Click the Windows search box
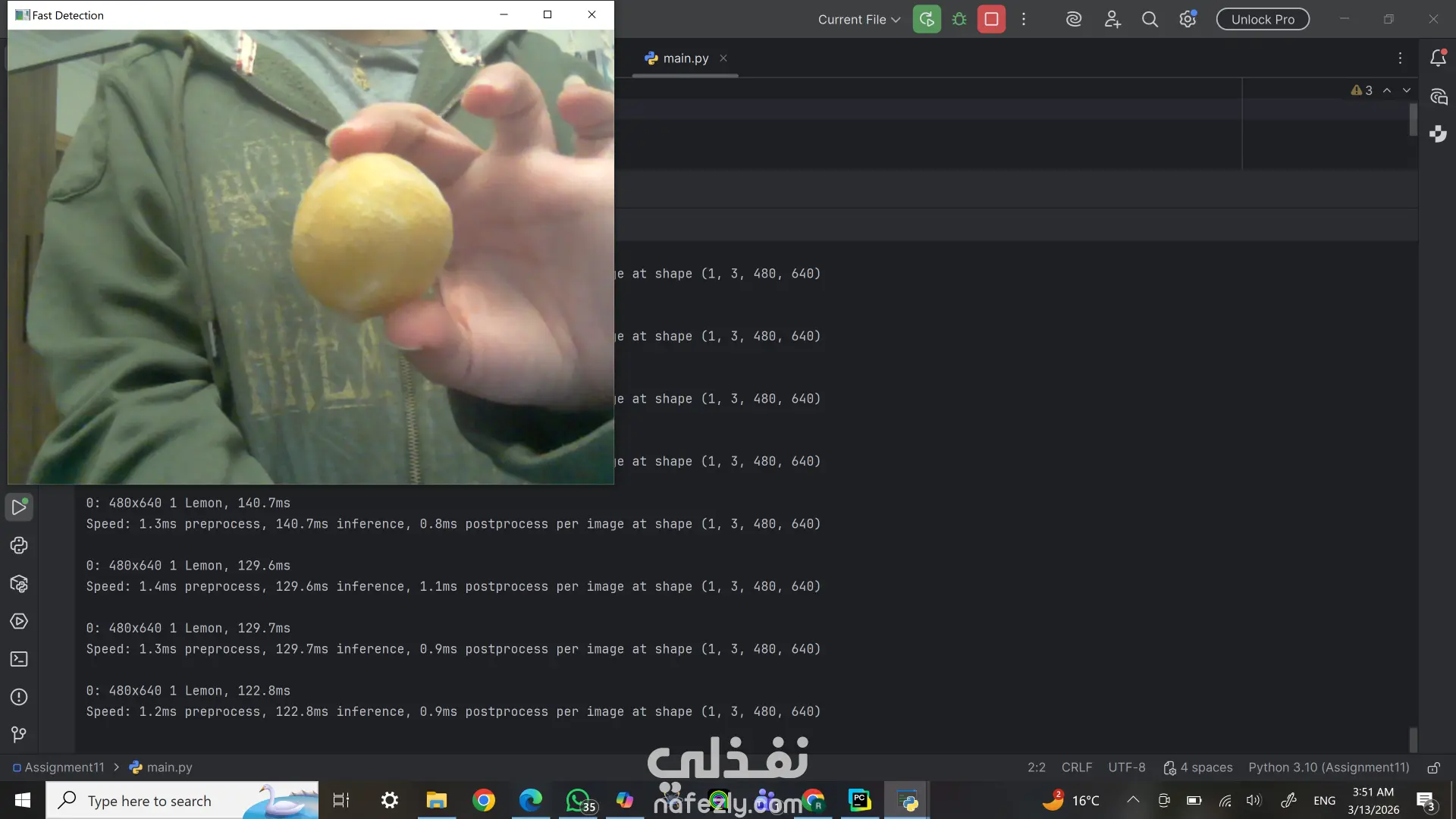Viewport: 1456px width, 819px height. pos(149,801)
